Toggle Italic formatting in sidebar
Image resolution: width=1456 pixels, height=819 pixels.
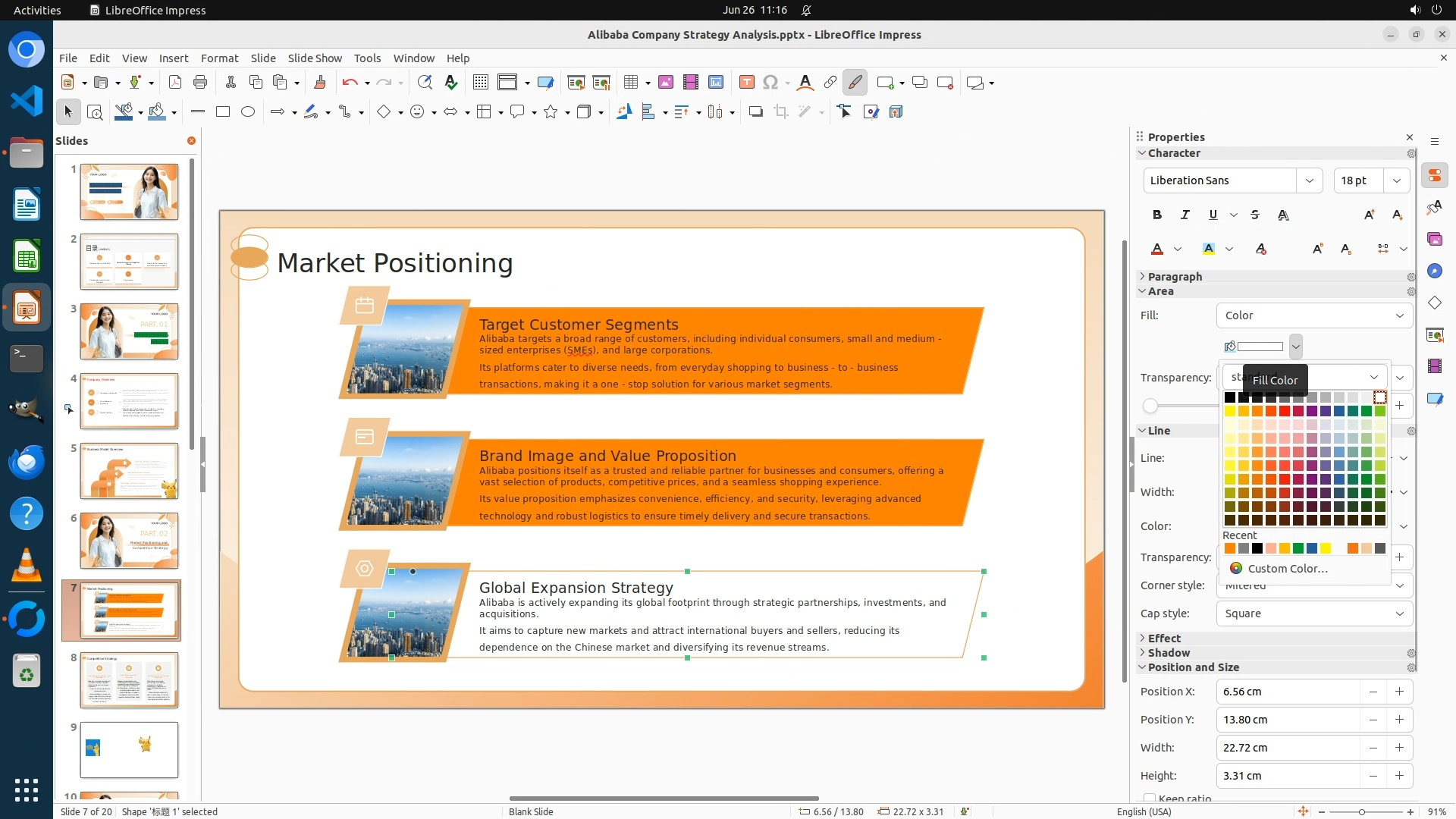tap(1185, 215)
